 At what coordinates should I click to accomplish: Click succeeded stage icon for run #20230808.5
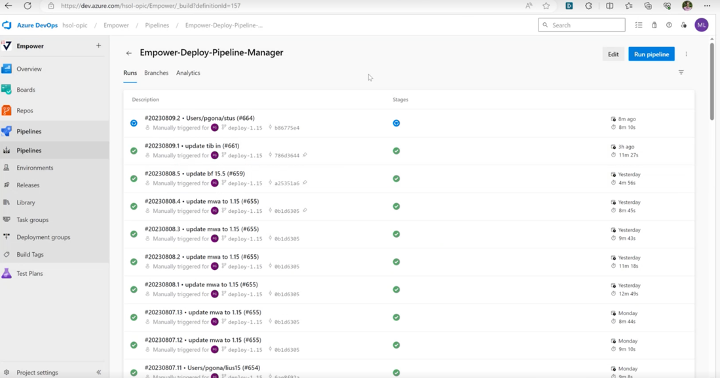click(x=396, y=179)
